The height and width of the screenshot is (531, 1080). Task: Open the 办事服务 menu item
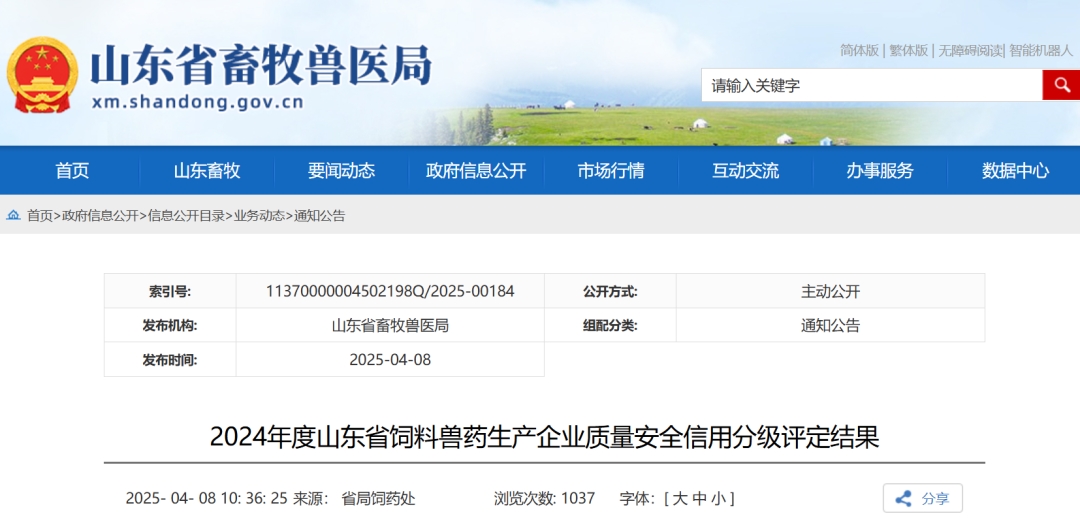pyautogui.click(x=880, y=171)
